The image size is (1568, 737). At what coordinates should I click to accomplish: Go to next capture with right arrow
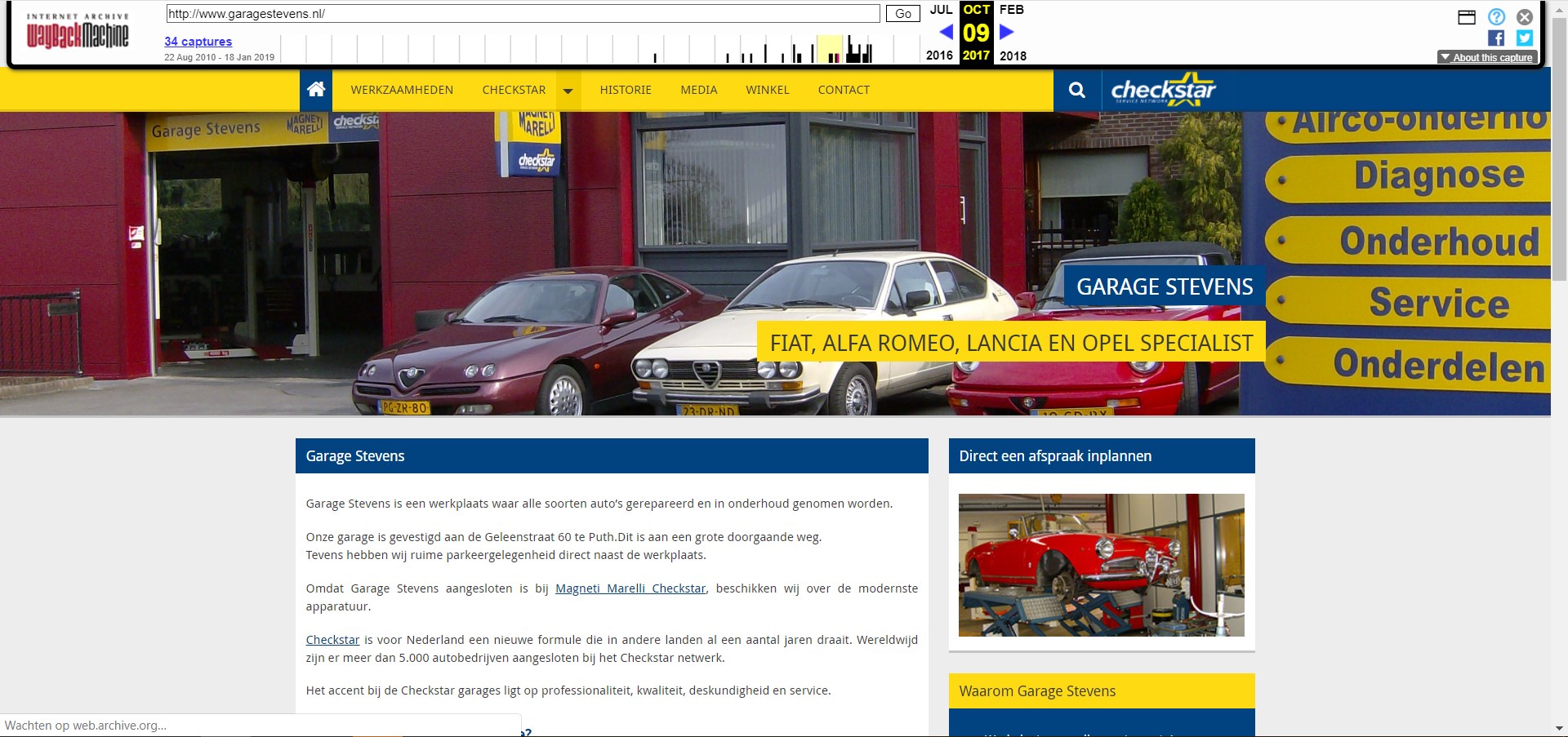click(1006, 32)
